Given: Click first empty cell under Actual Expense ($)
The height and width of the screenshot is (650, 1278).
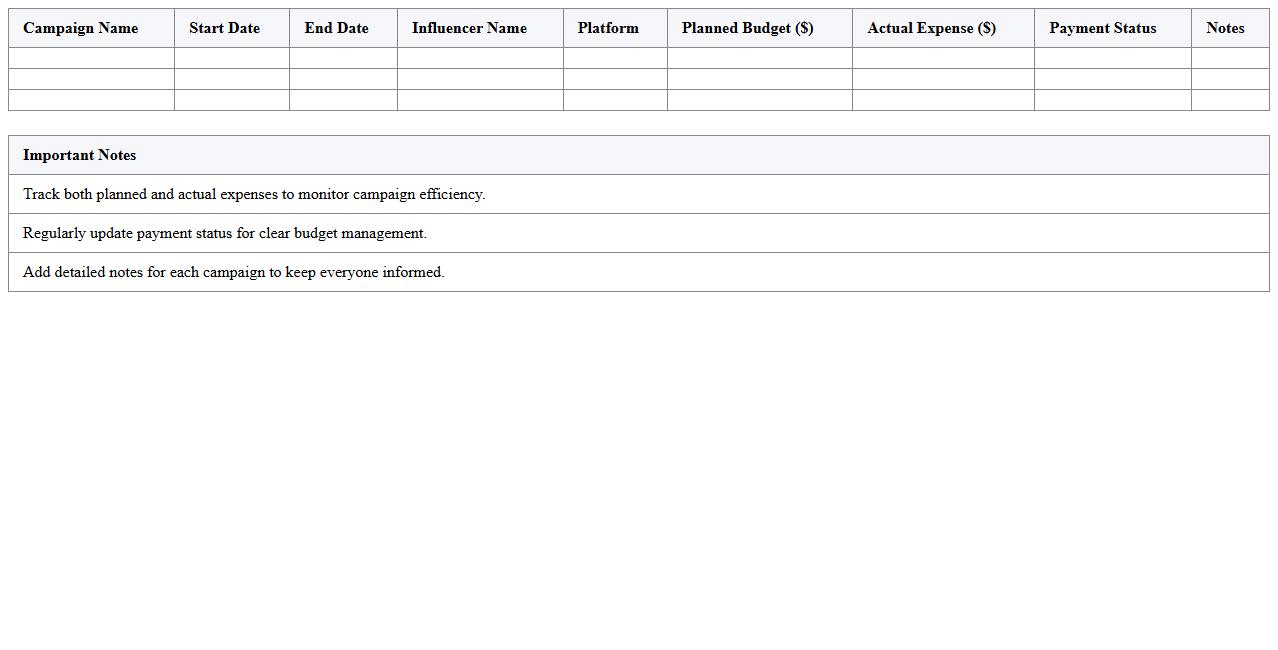Looking at the screenshot, I should coord(943,58).
